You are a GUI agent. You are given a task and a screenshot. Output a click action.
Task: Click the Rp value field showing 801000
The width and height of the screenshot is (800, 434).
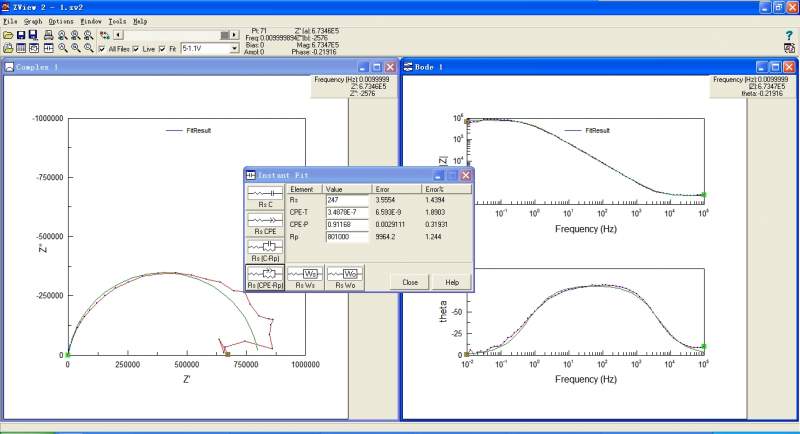coord(347,237)
